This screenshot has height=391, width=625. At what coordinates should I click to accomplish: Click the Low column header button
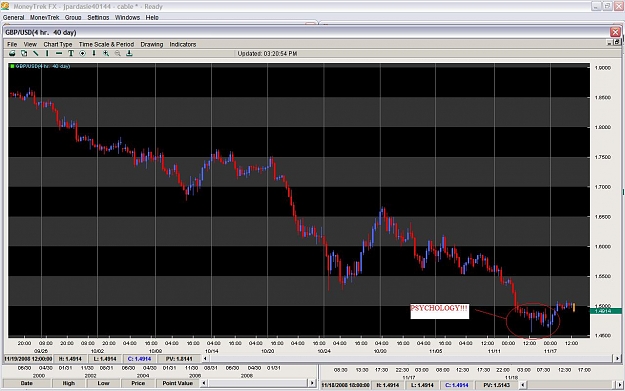[x=103, y=383]
